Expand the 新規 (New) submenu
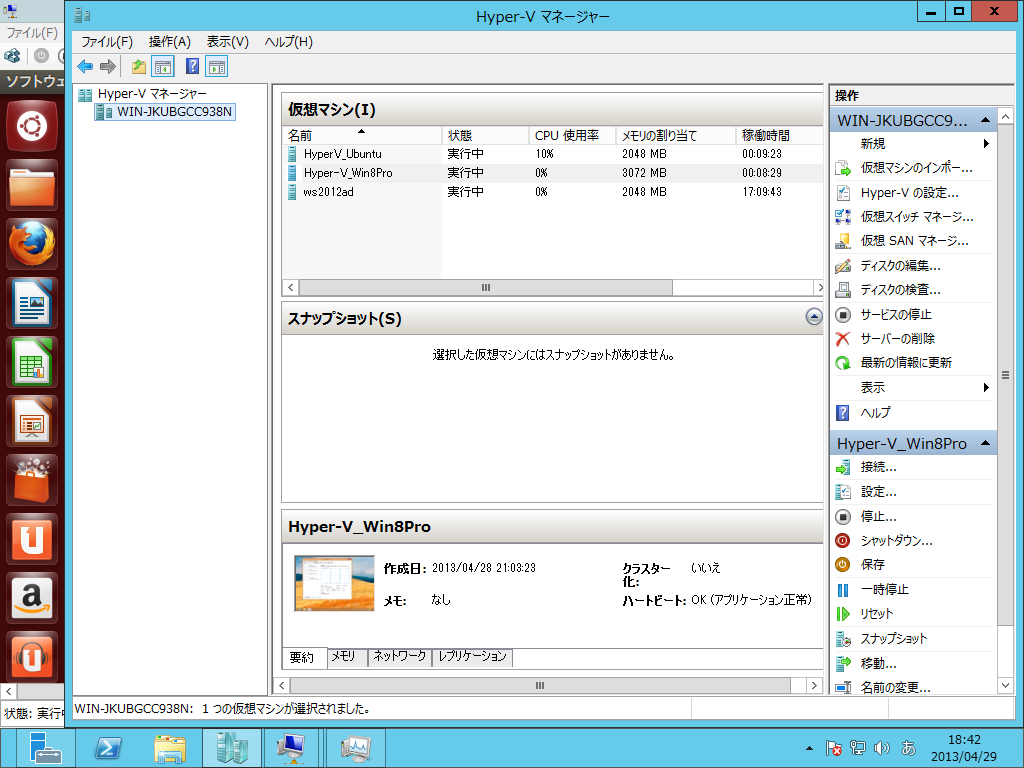This screenshot has height=768, width=1024. [x=985, y=143]
